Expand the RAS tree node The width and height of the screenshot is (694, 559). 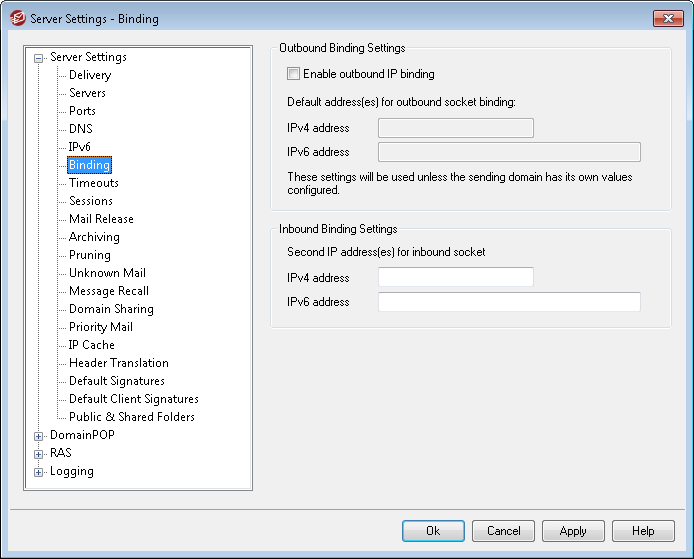coord(39,454)
